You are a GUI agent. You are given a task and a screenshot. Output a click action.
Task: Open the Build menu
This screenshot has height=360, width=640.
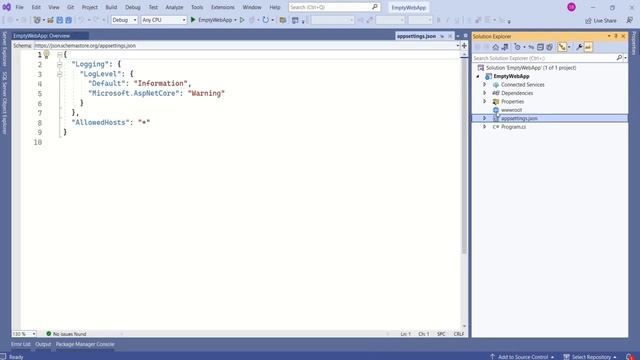111,7
